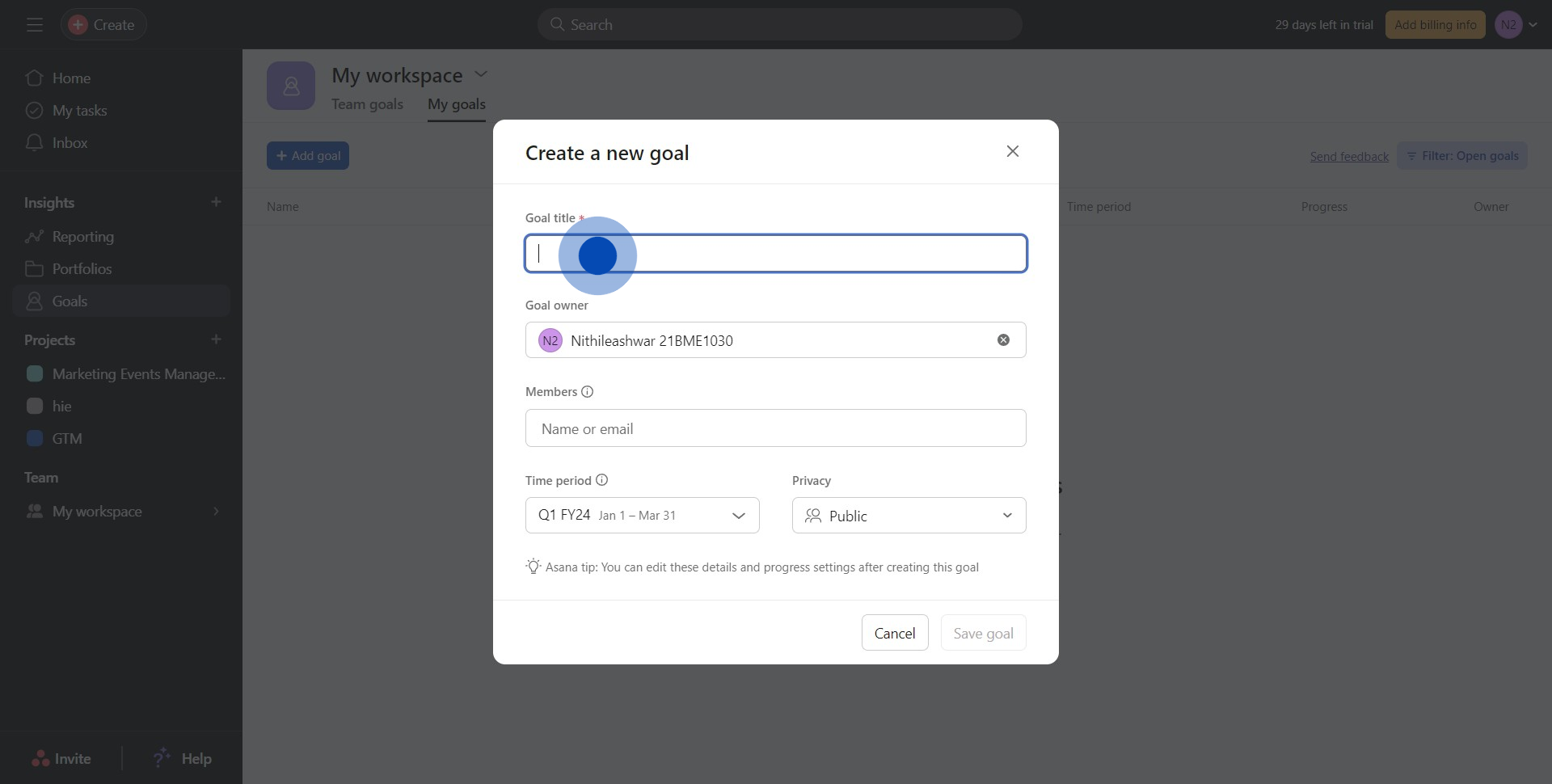The width and height of the screenshot is (1552, 784).
Task: Expand the My workspace title chevron
Action: [x=481, y=74]
